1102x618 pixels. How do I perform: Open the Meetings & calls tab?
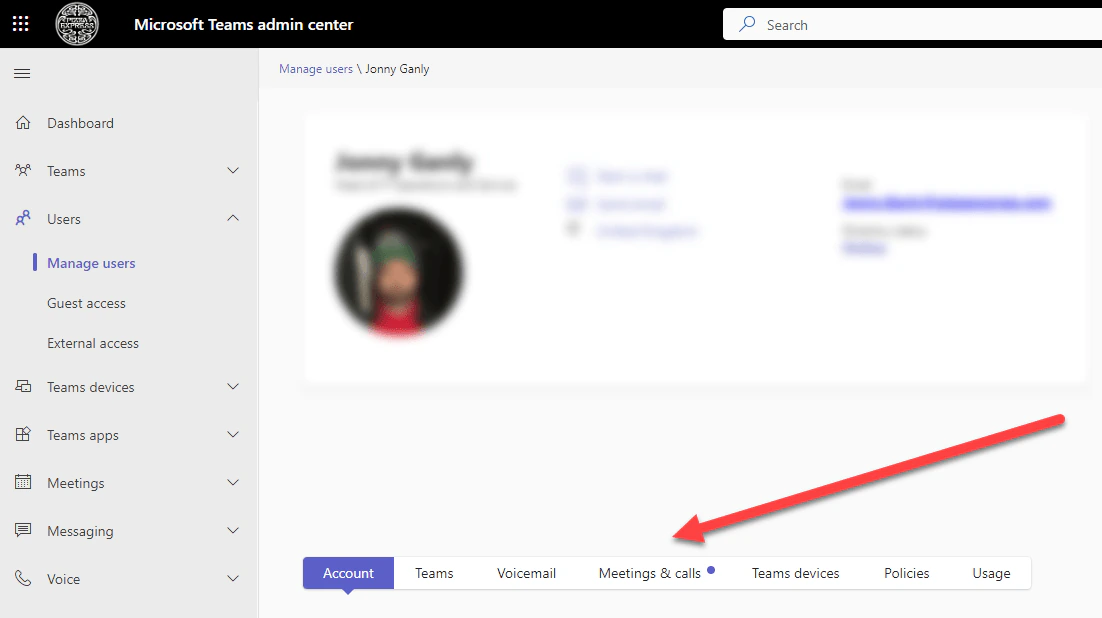tap(650, 573)
